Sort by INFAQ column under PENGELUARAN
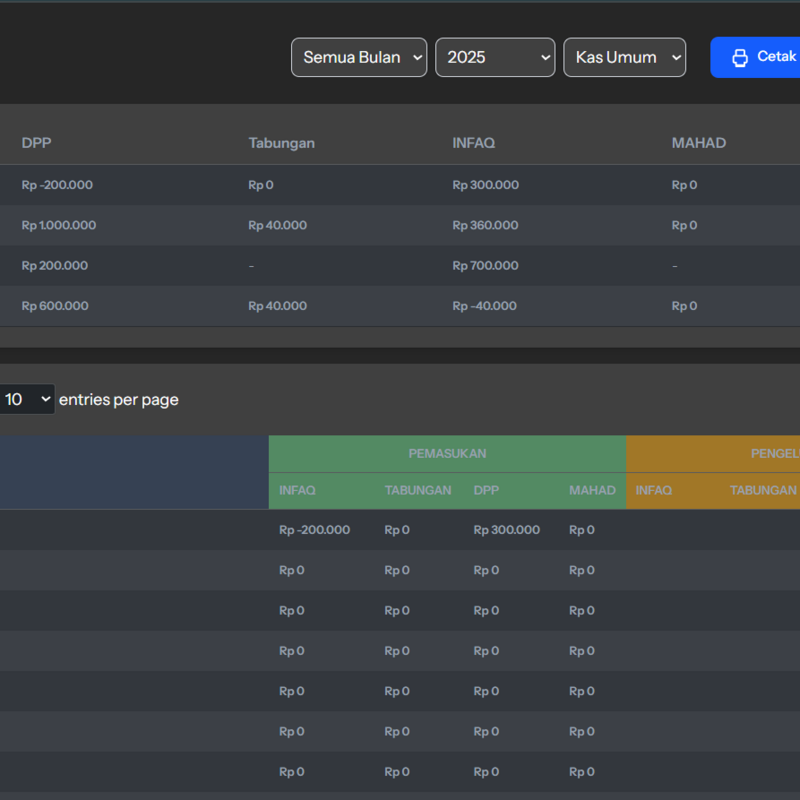Viewport: 800px width, 800px height. (x=653, y=491)
